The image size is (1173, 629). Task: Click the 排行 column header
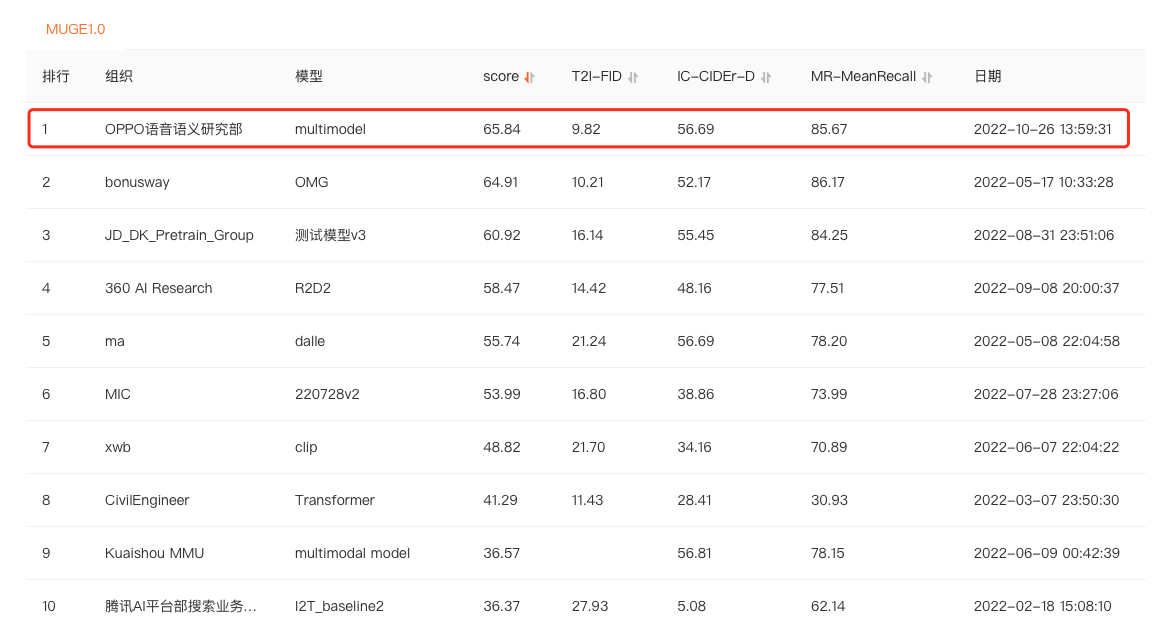tap(55, 77)
